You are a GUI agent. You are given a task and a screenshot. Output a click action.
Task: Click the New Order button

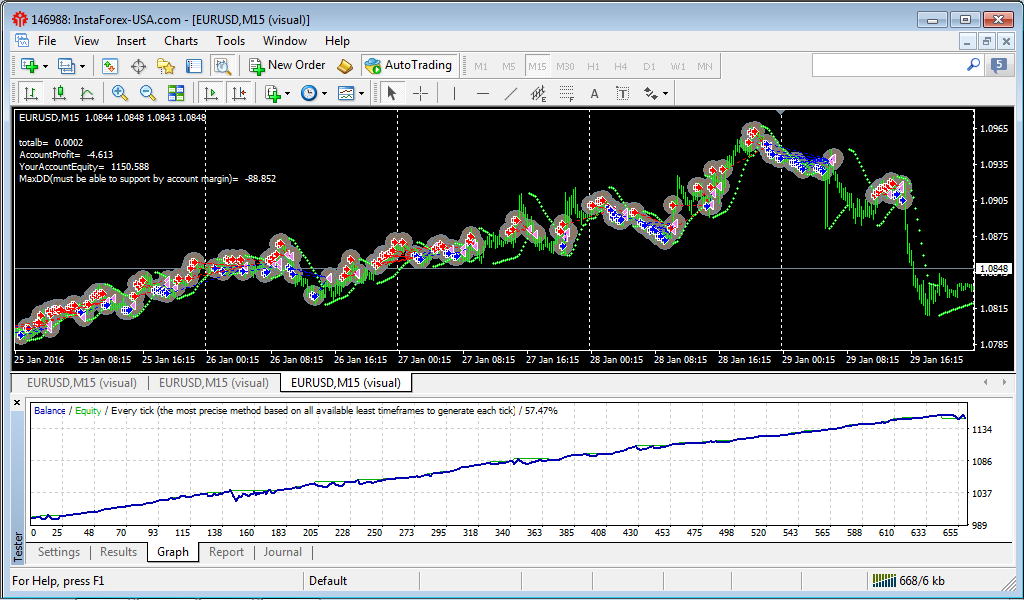tap(287, 65)
